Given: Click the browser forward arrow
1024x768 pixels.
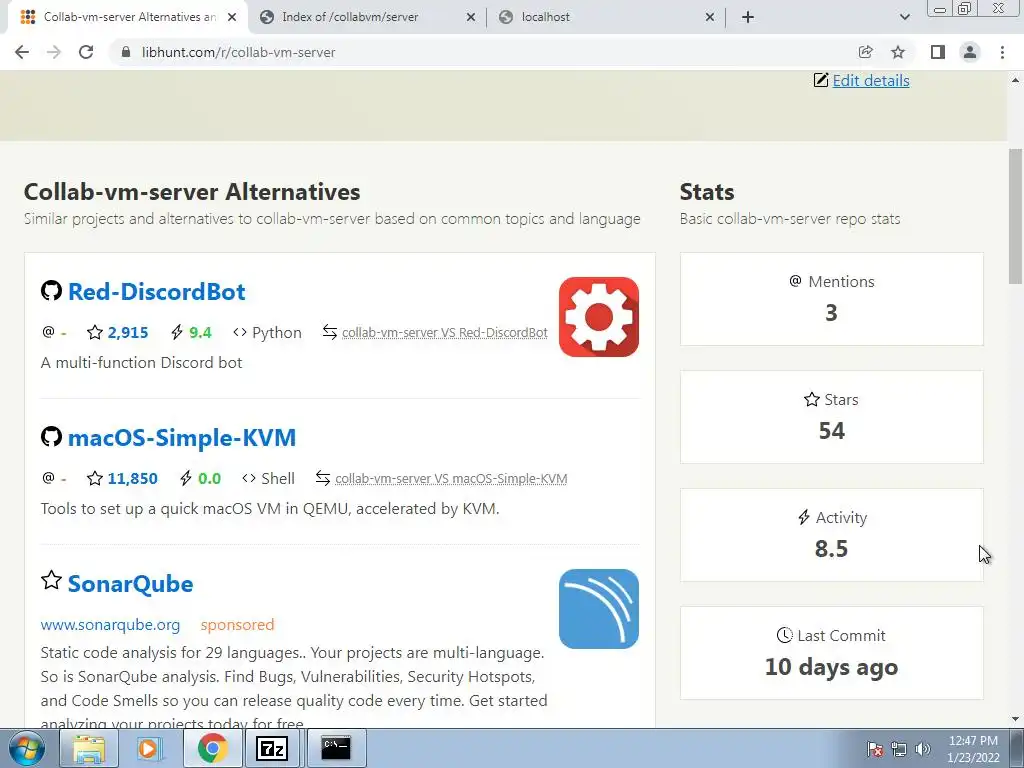Looking at the screenshot, I should [54, 52].
